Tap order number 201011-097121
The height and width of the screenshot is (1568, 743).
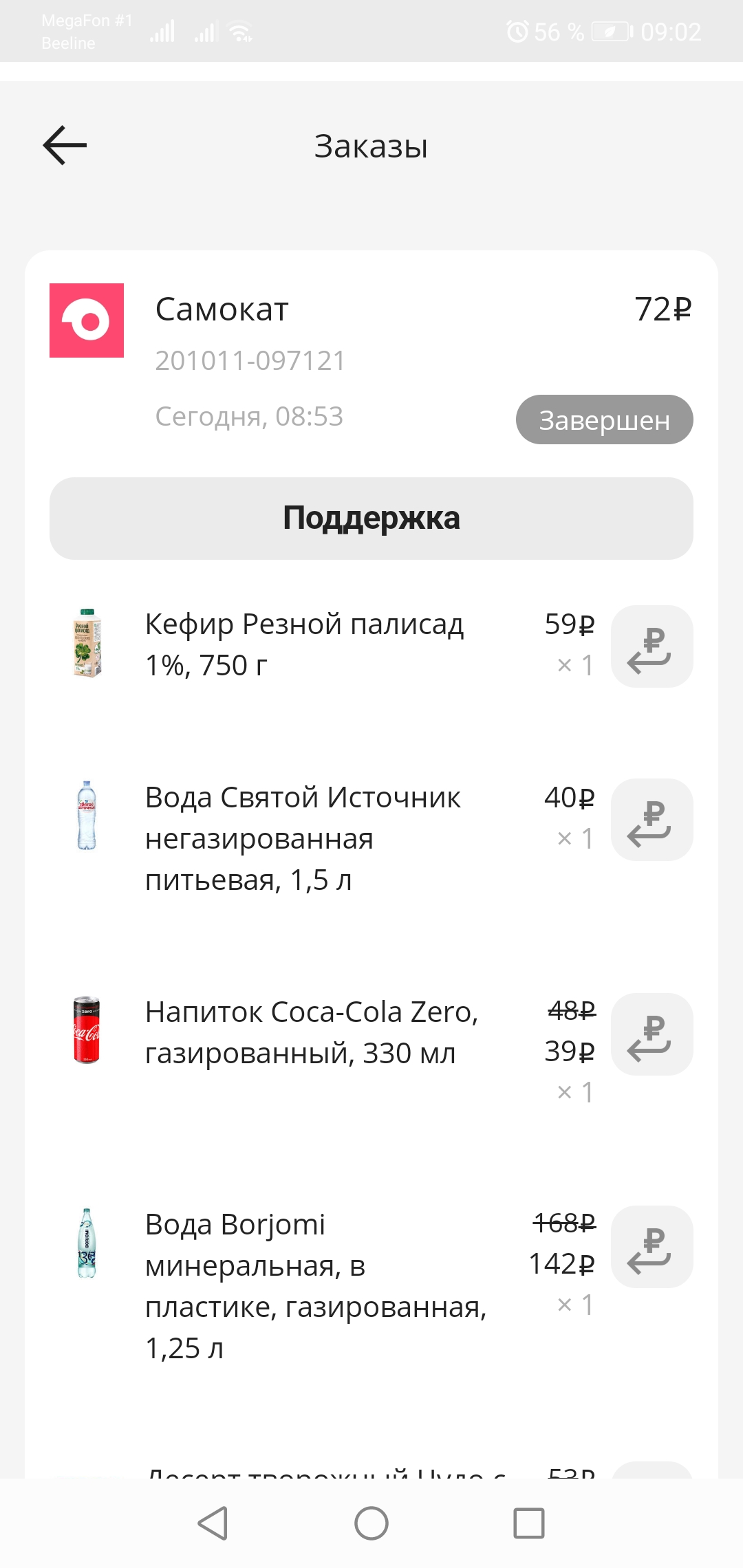250,360
